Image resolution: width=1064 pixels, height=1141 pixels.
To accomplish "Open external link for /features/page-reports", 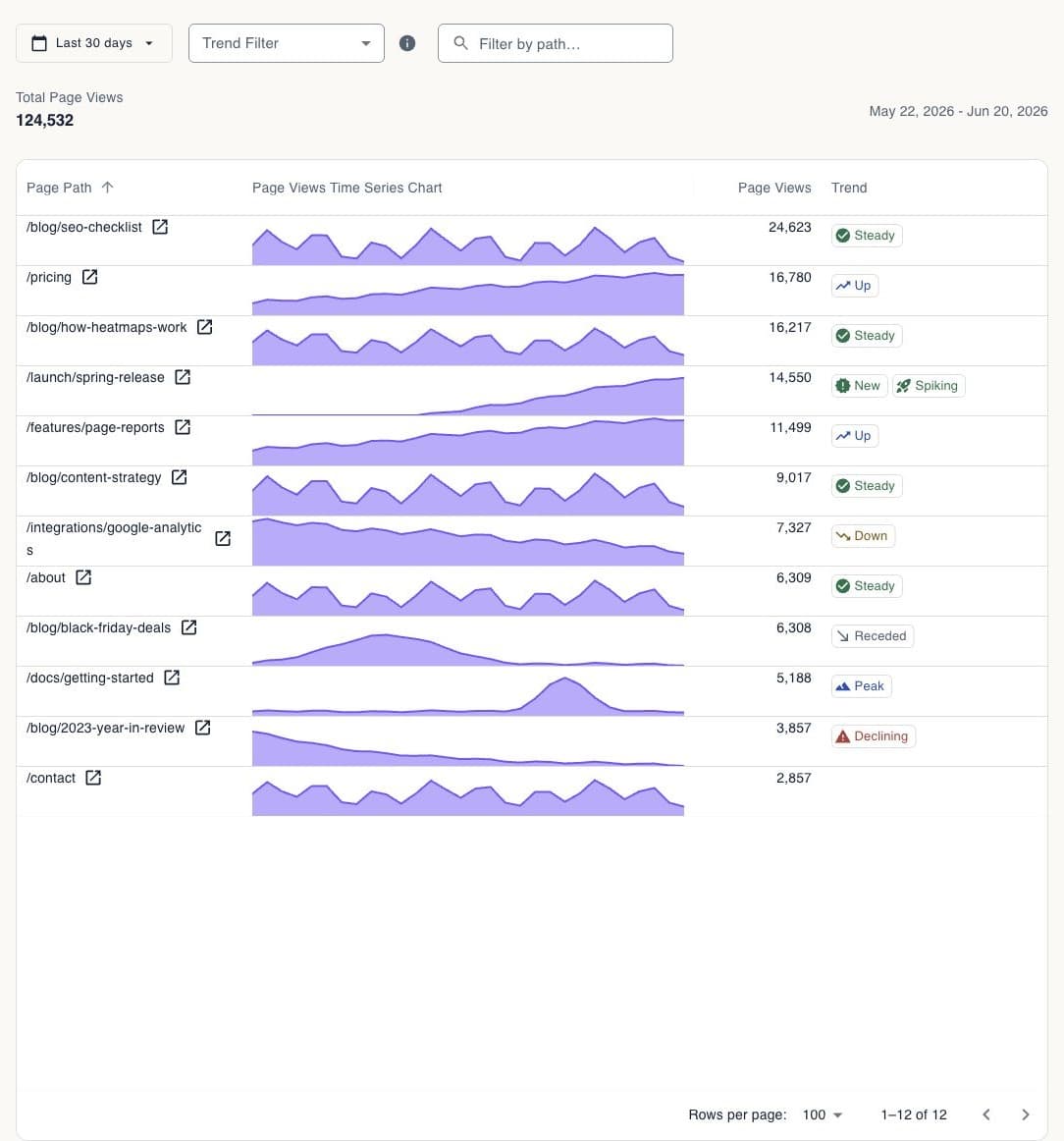I will click(x=183, y=428).
